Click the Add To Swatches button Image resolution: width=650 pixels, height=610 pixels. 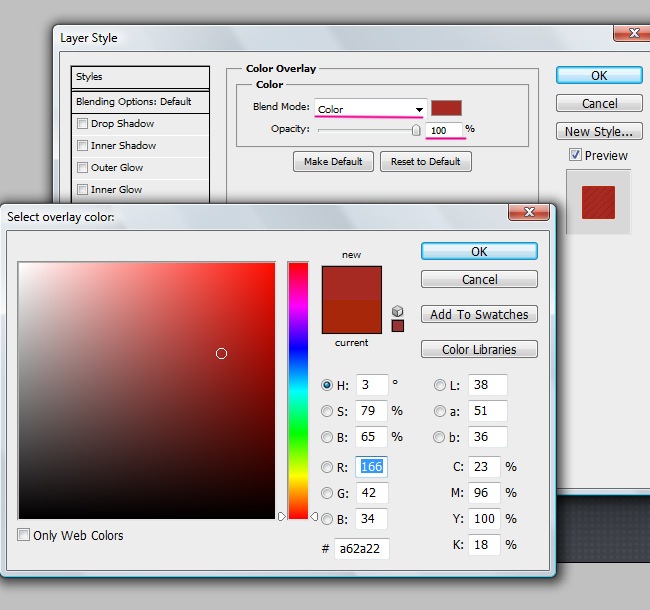(479, 314)
